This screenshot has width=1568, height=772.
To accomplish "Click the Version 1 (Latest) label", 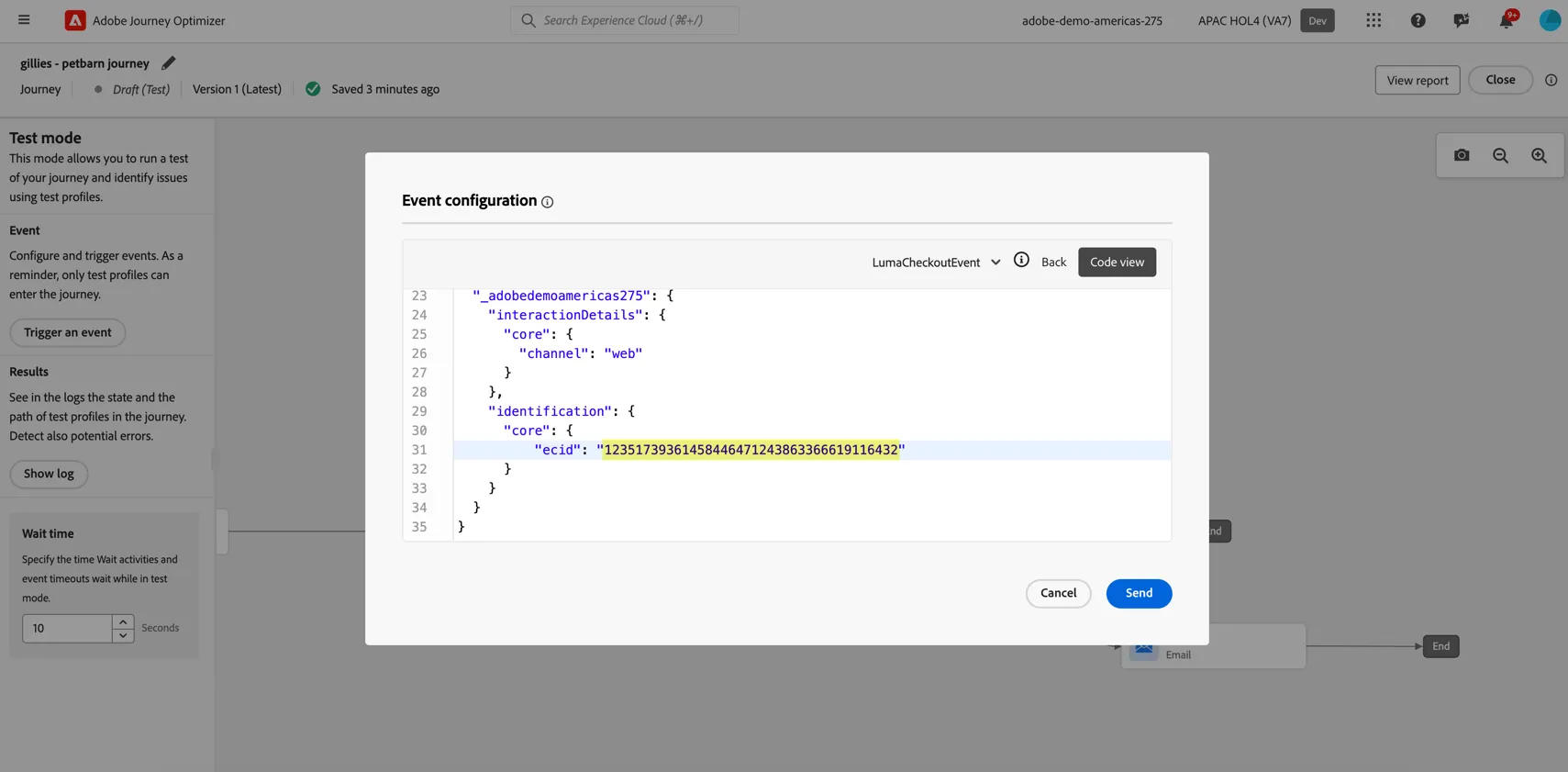I will point(237,89).
